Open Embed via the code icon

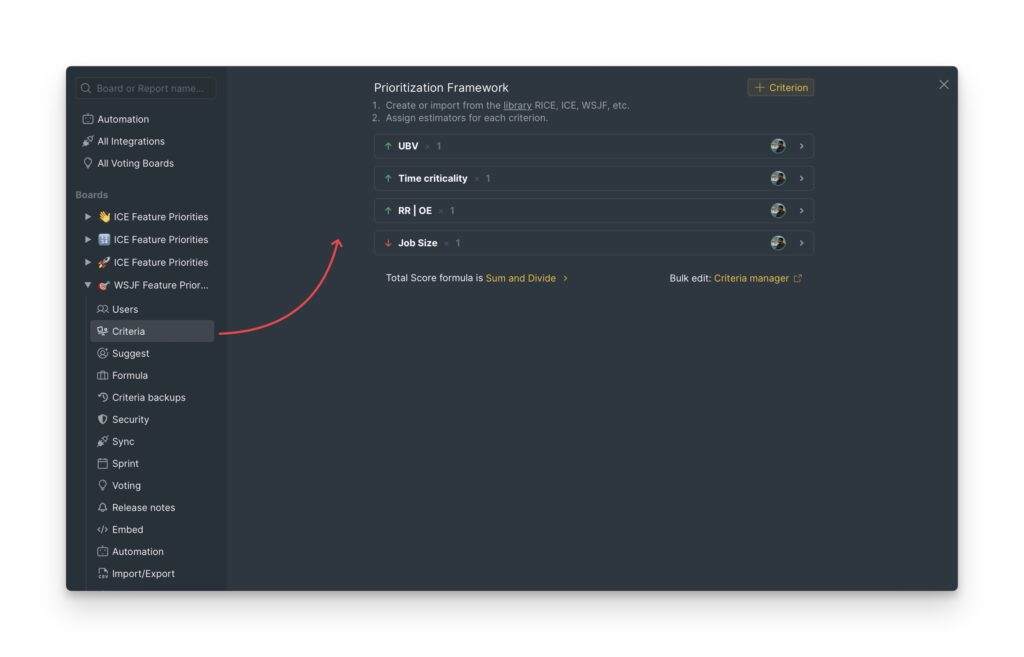pyautogui.click(x=101, y=529)
